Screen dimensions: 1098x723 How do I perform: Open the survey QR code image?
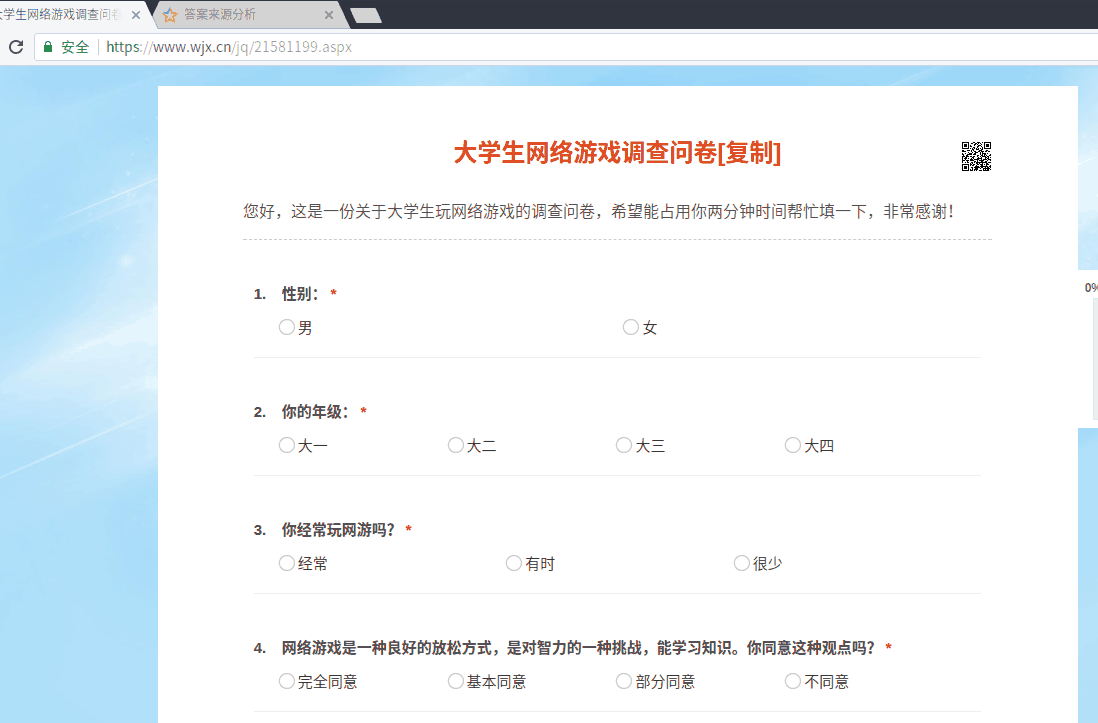976,156
